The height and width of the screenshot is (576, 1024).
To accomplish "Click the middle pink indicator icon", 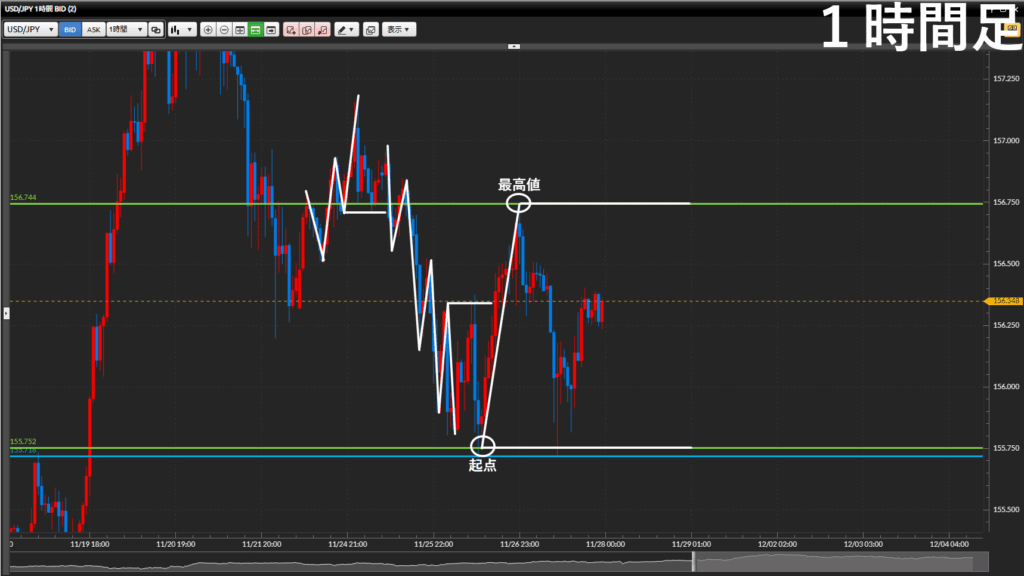I will tap(307, 30).
